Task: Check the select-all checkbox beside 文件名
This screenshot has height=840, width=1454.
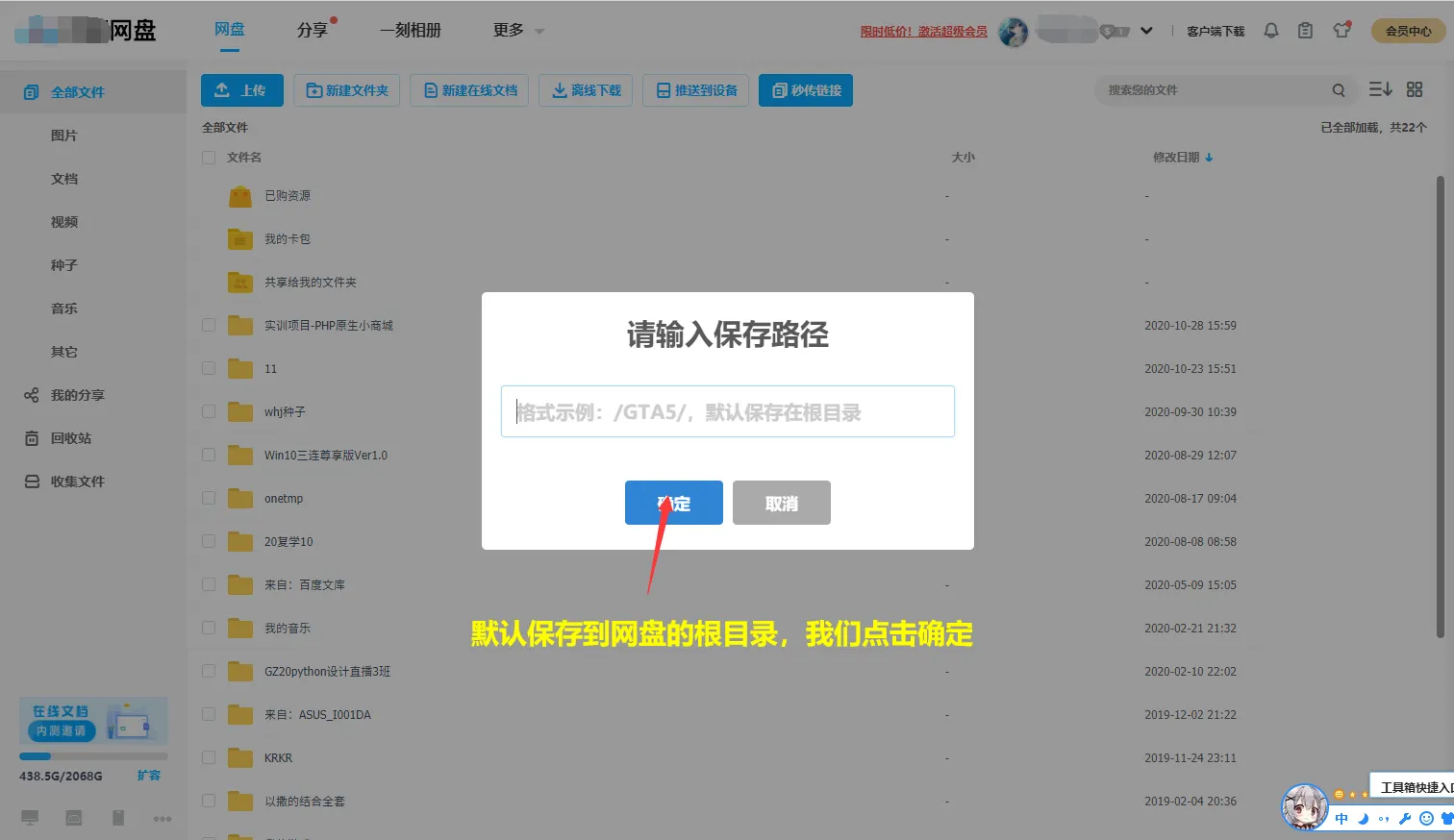Action: click(208, 157)
